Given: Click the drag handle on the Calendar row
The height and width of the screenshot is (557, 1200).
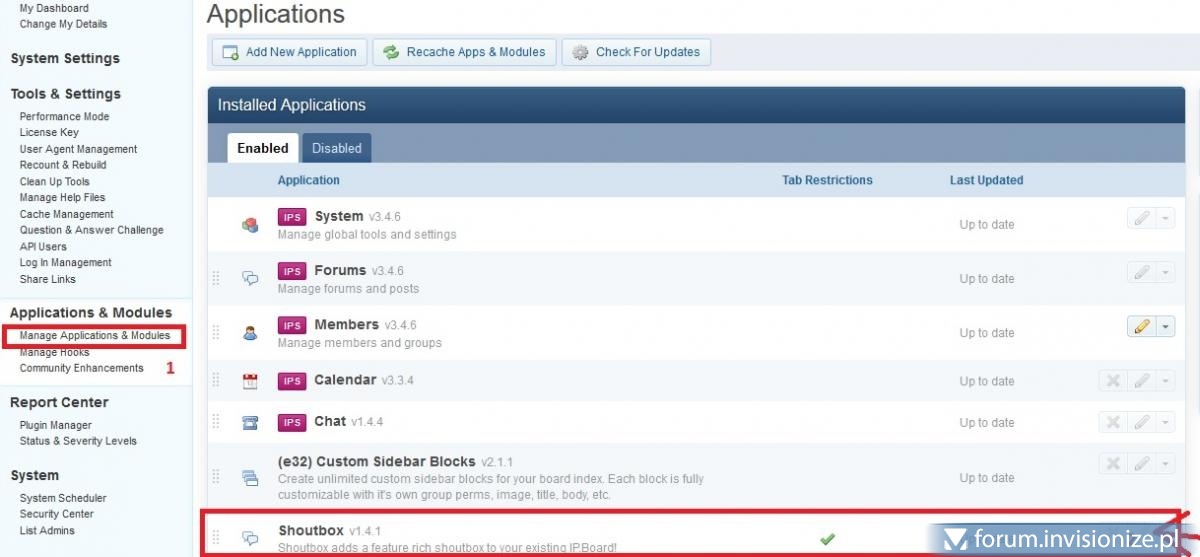Looking at the screenshot, I should click(x=216, y=381).
